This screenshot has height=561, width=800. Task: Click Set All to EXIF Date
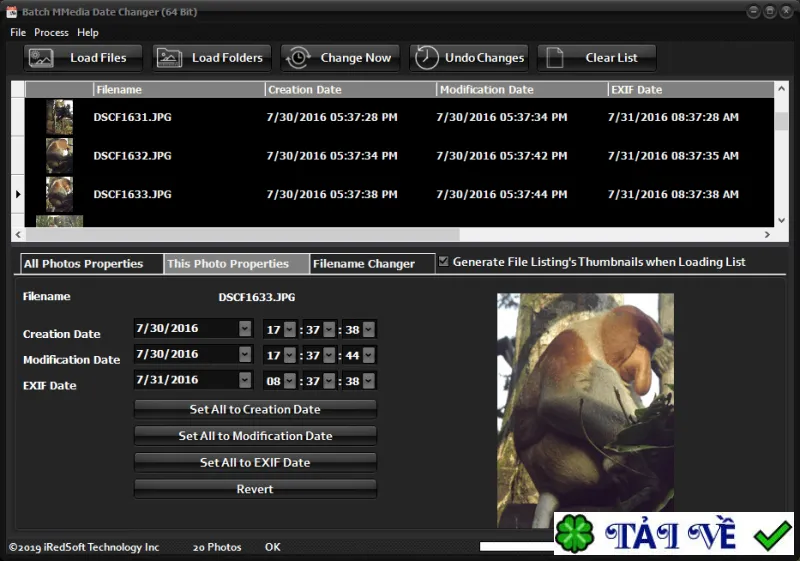click(x=255, y=463)
